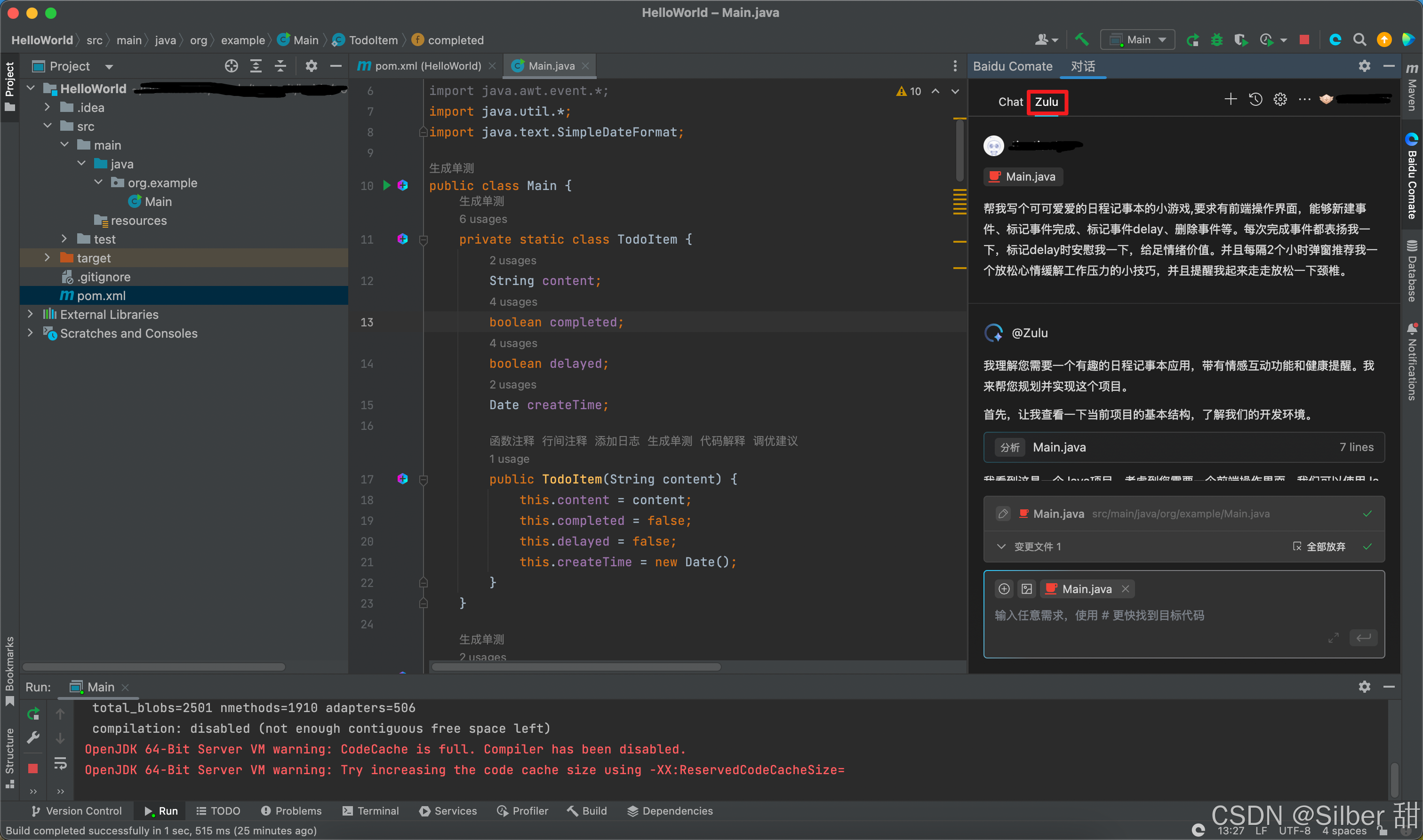Click 函数注释 hint above TodoItem constructor
The width and height of the screenshot is (1423, 840).
pos(512,441)
